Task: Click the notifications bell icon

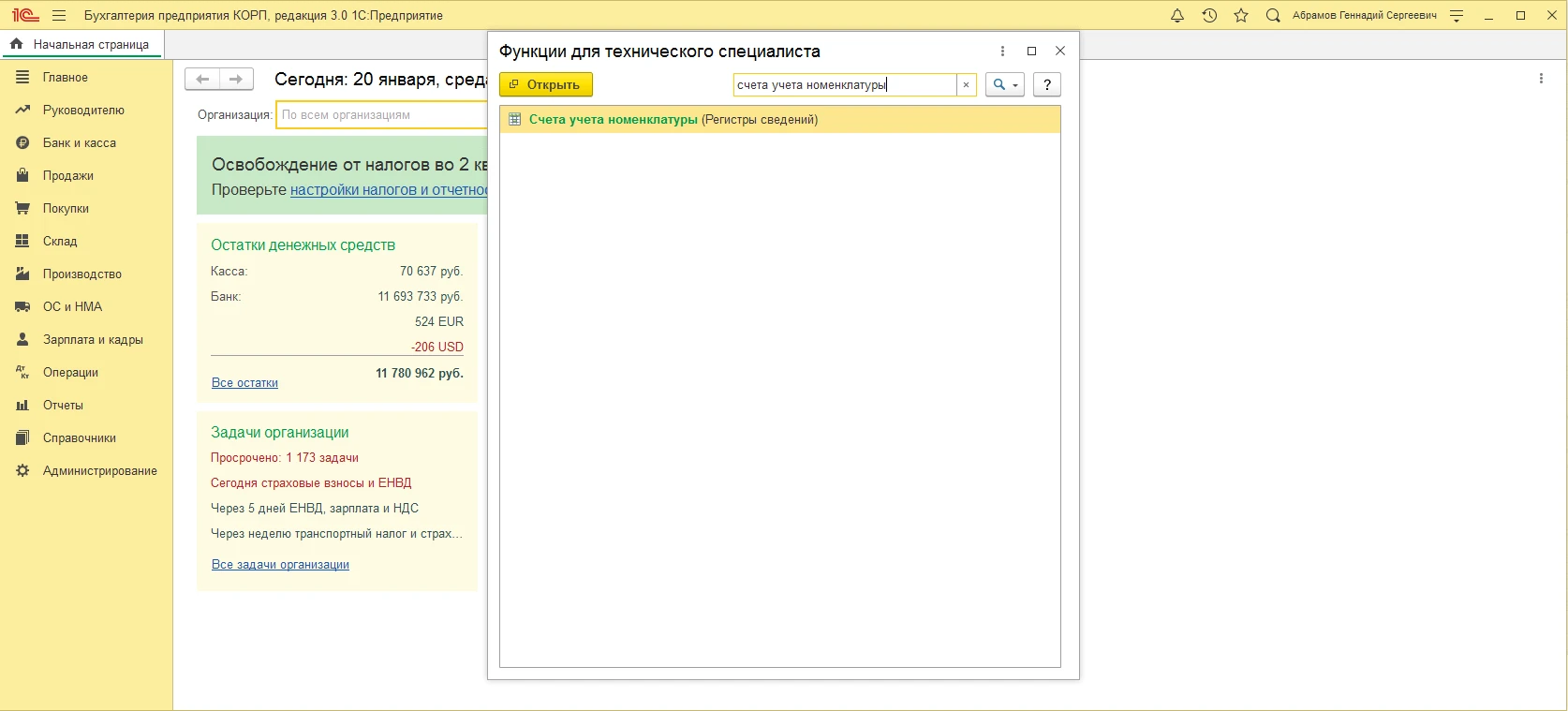Action: 1177,16
